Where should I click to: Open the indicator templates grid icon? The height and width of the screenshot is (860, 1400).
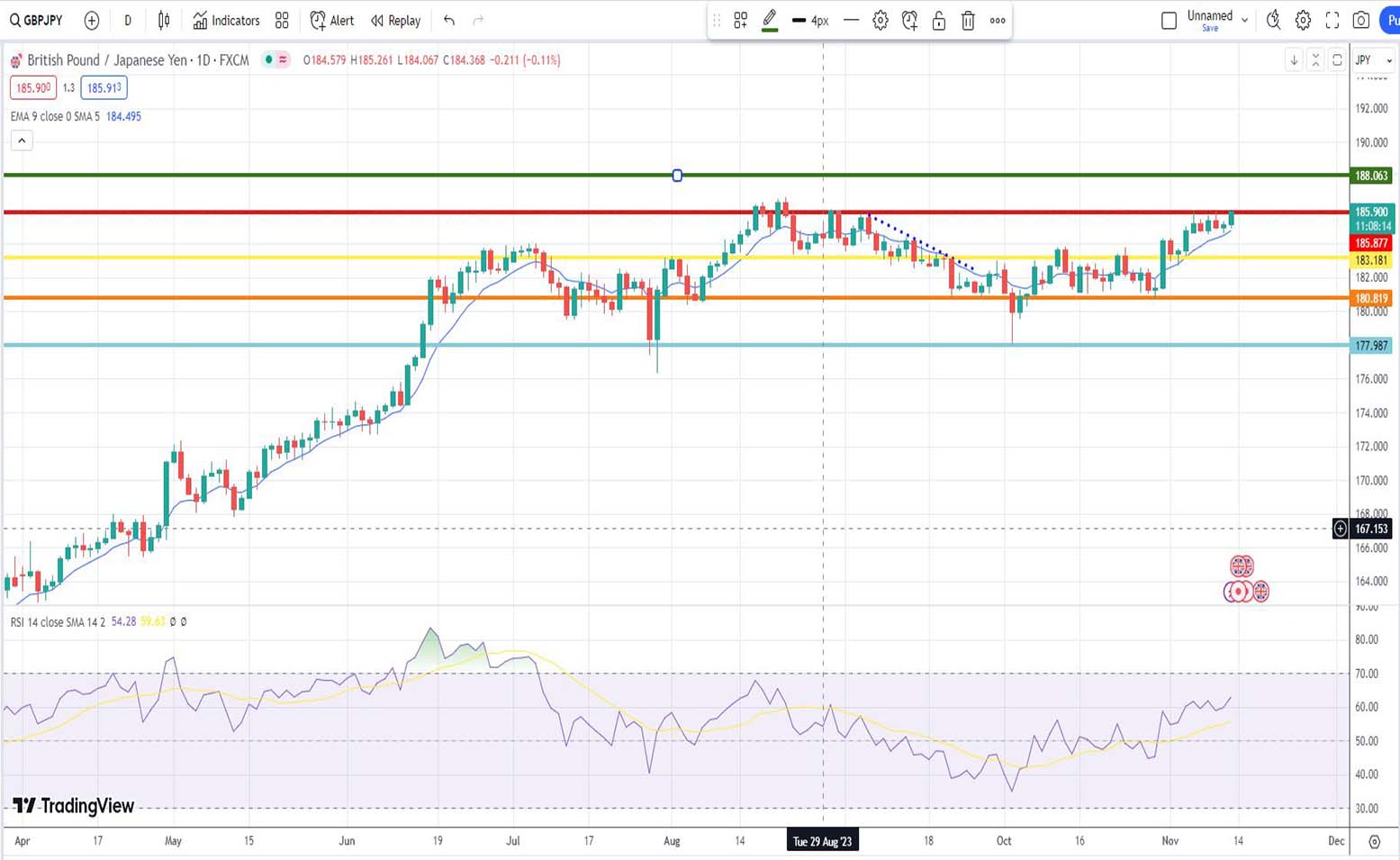tap(282, 21)
